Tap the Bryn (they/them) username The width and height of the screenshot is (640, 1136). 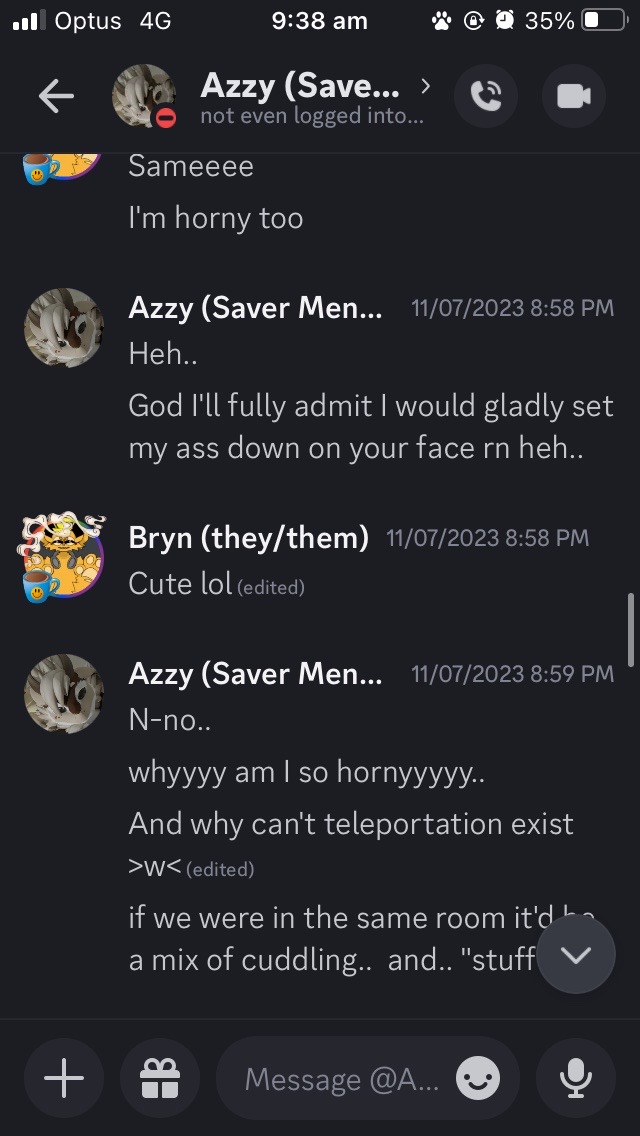click(x=249, y=538)
